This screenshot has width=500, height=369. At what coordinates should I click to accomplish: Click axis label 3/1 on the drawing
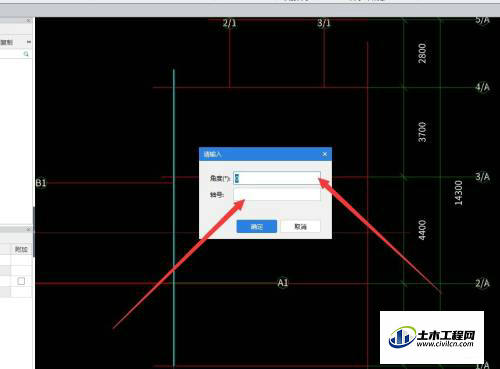(x=324, y=23)
